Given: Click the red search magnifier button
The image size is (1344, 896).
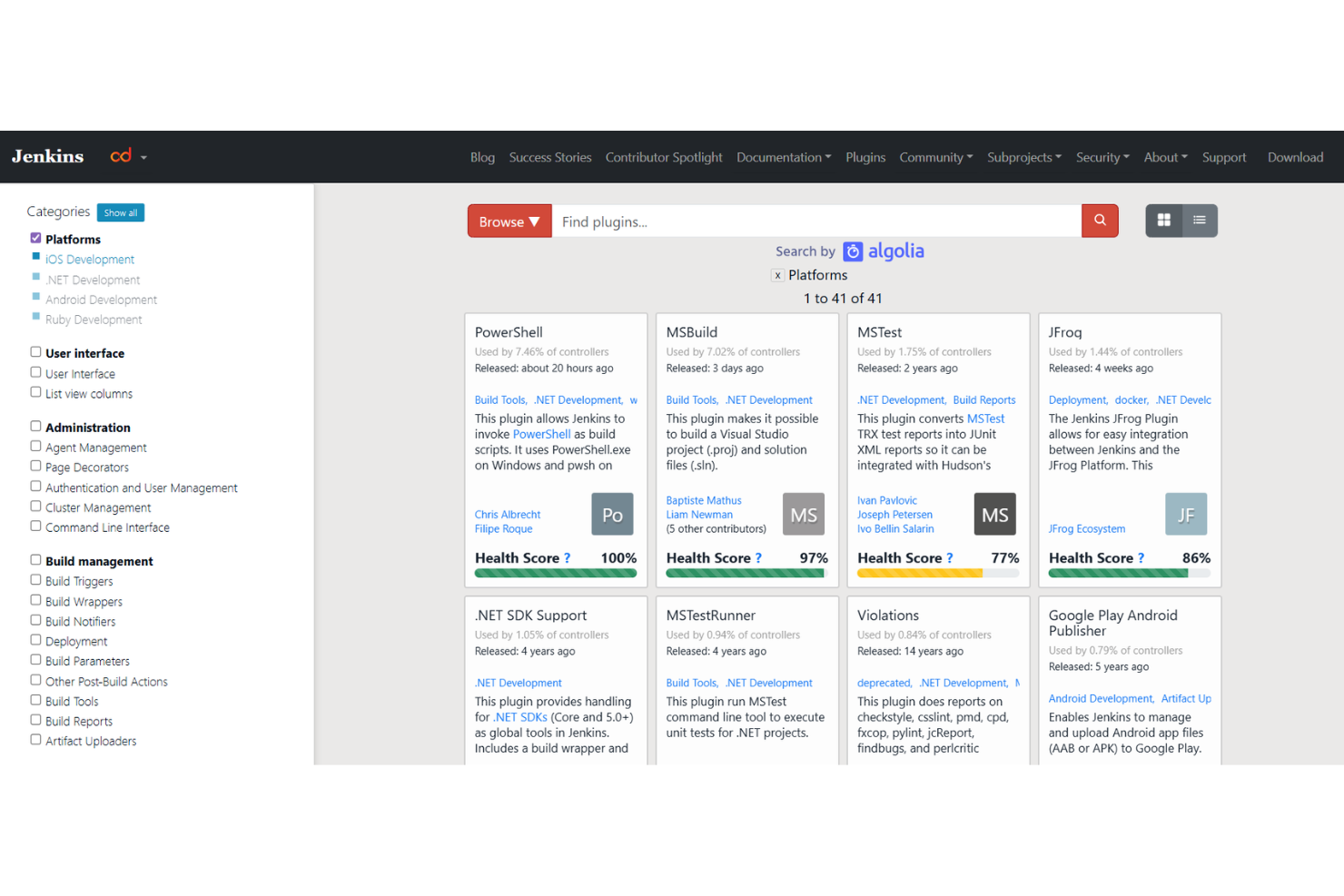Looking at the screenshot, I should [1099, 221].
